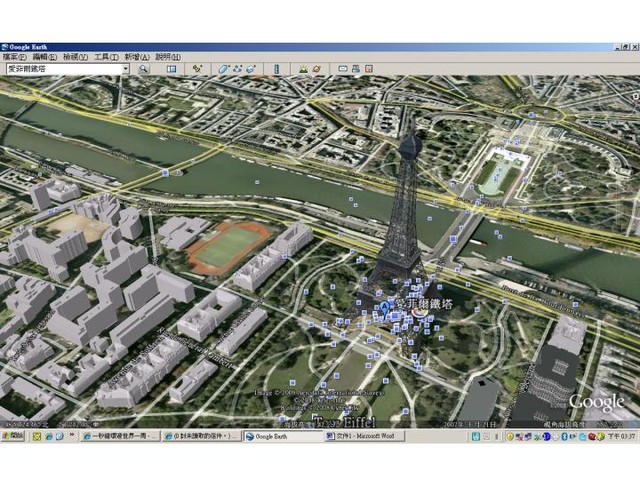Image resolution: width=640 pixels, height=480 pixels.
Task: Open the 檔案(F) menu
Action: [x=15, y=57]
